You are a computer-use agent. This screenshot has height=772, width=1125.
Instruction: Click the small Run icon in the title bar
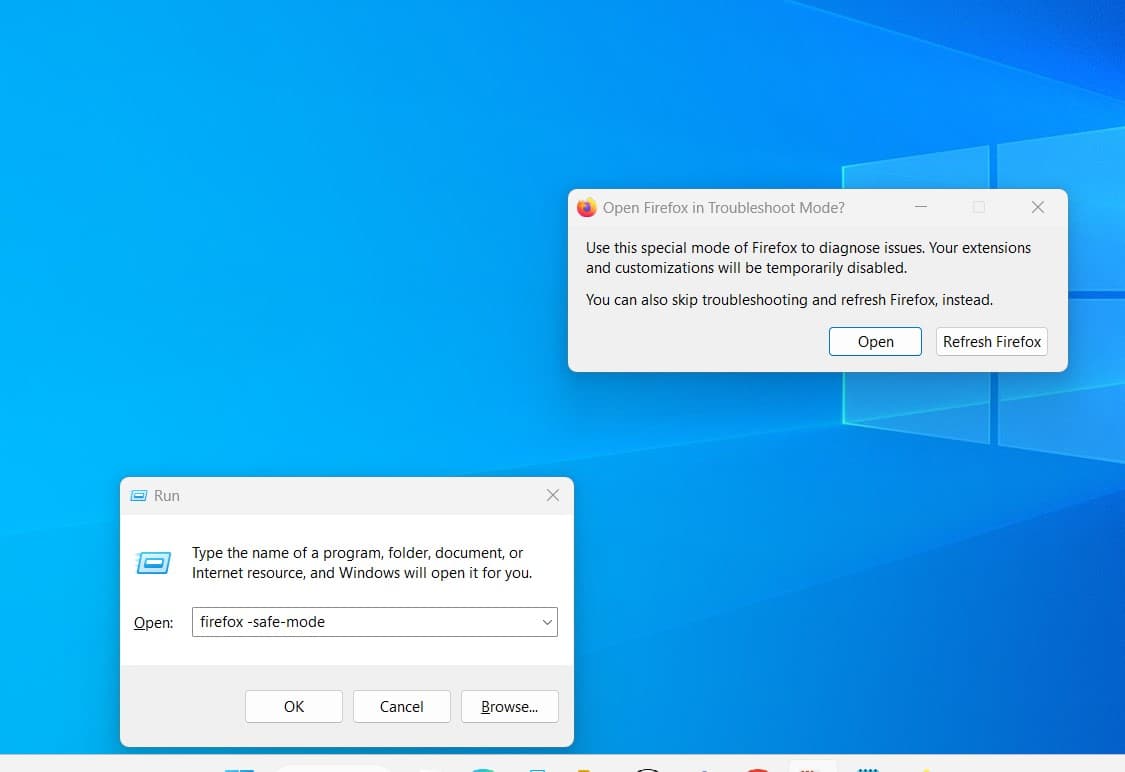click(x=138, y=496)
